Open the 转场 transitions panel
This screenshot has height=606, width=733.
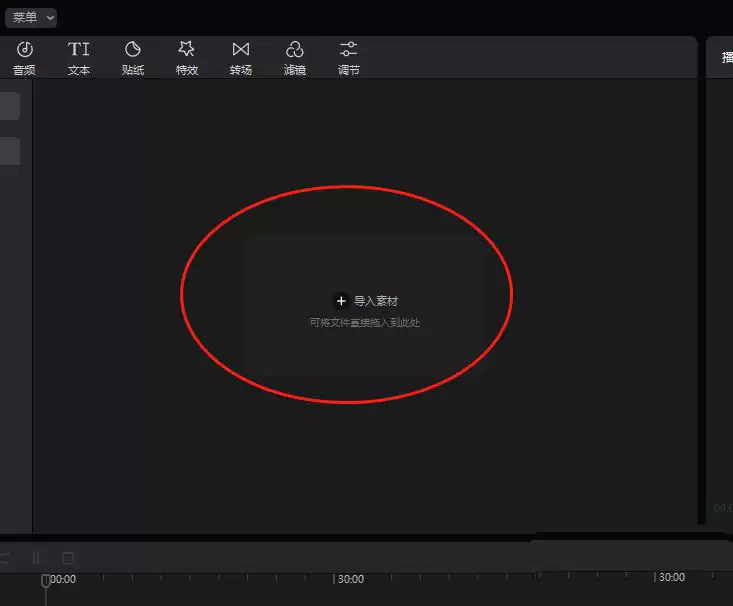pos(240,58)
